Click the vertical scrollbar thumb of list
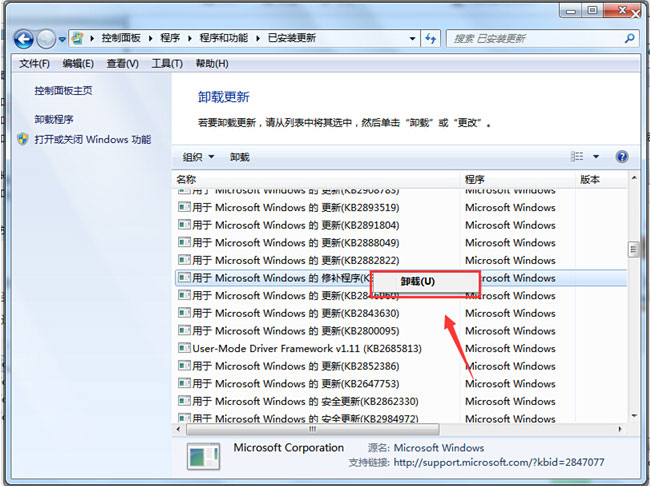Viewport: 650px width, 486px height. (x=633, y=249)
